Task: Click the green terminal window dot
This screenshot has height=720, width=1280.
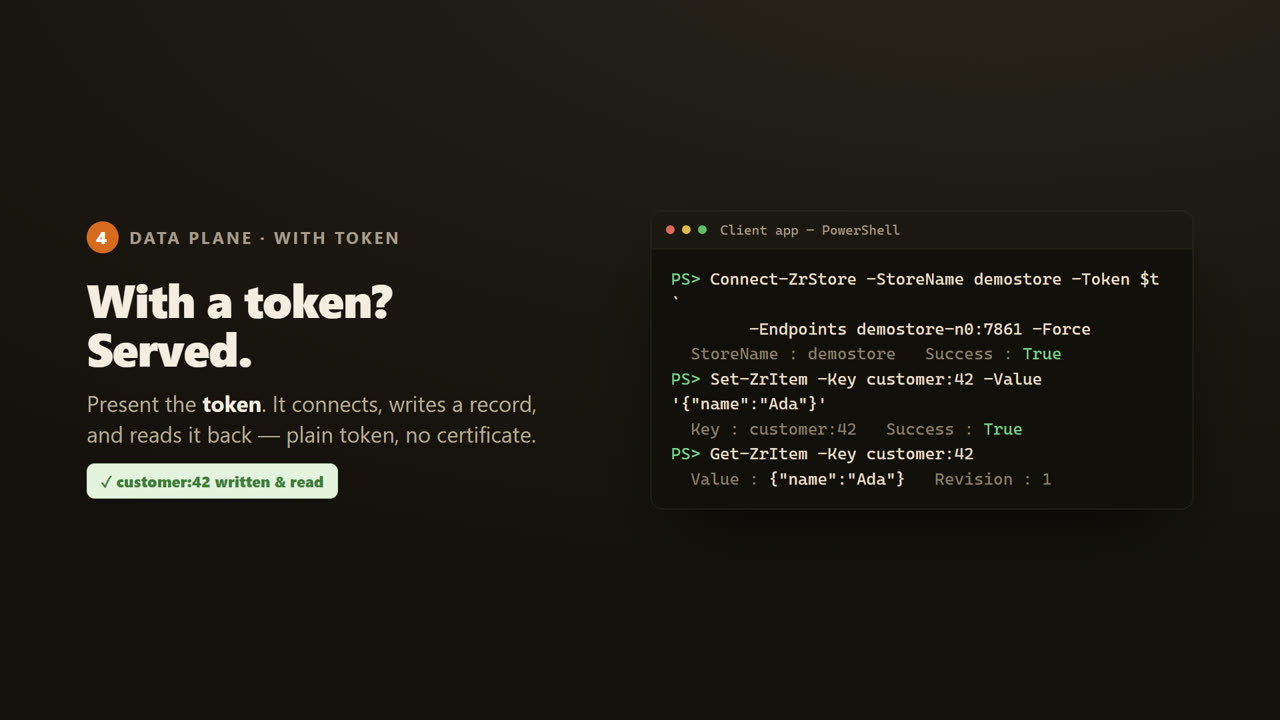Action: (702, 230)
